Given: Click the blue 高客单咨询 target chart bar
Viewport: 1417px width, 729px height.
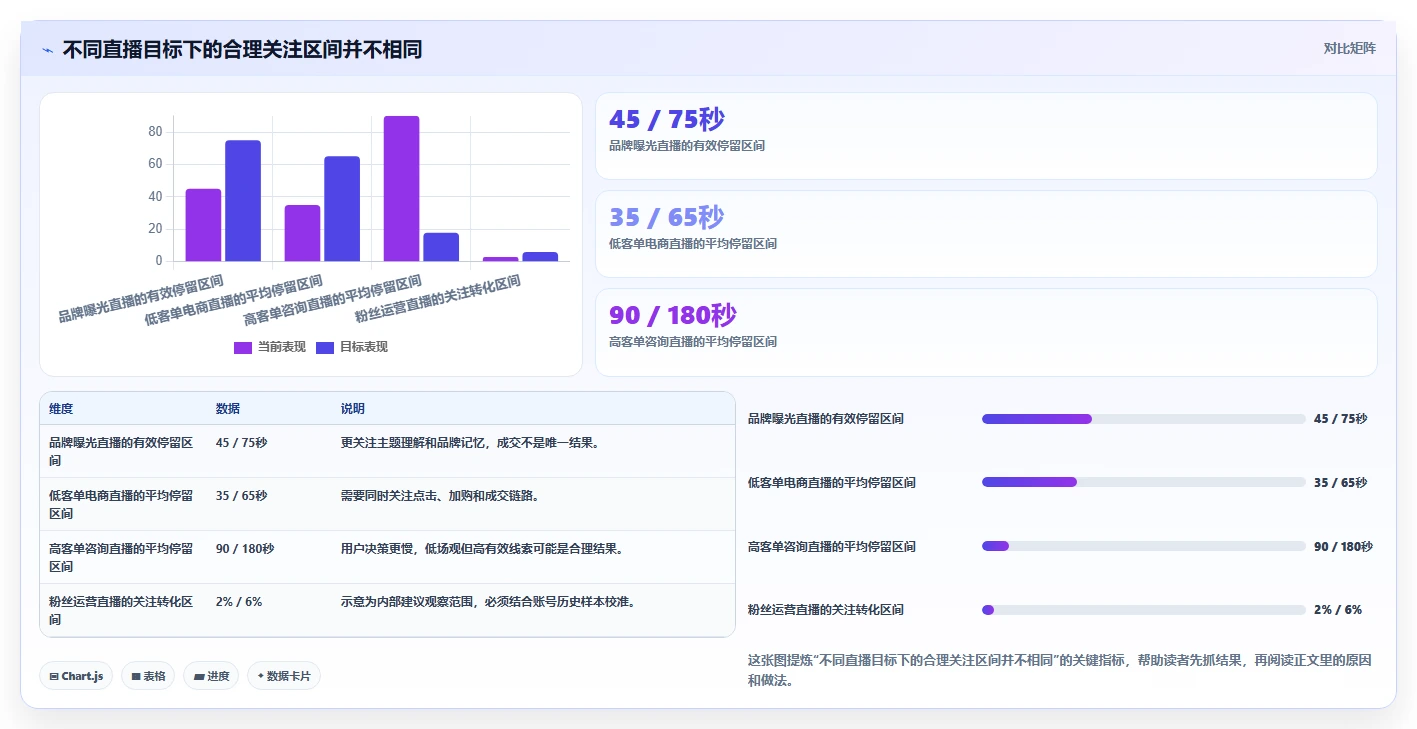Looking at the screenshot, I should (x=441, y=247).
